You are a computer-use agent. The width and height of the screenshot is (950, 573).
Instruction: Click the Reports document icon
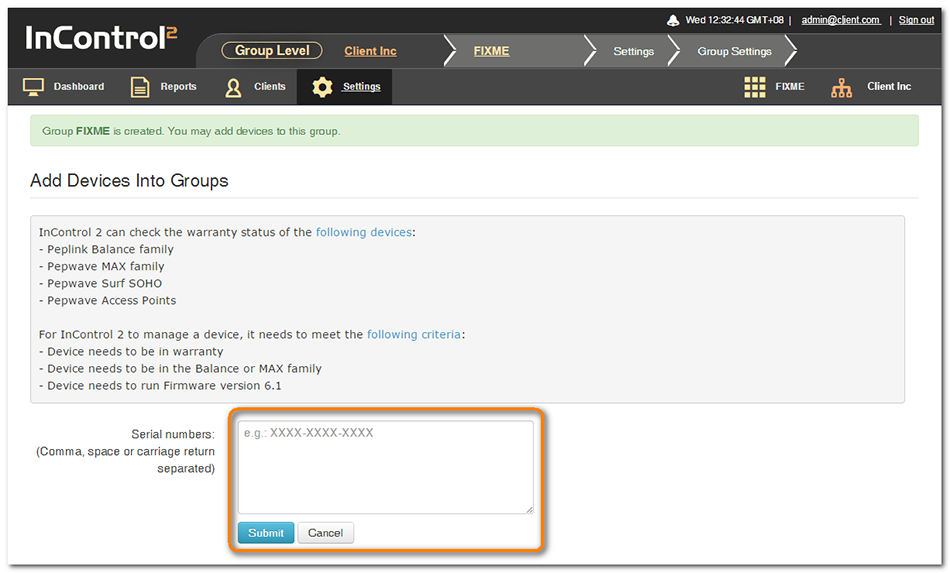click(140, 87)
